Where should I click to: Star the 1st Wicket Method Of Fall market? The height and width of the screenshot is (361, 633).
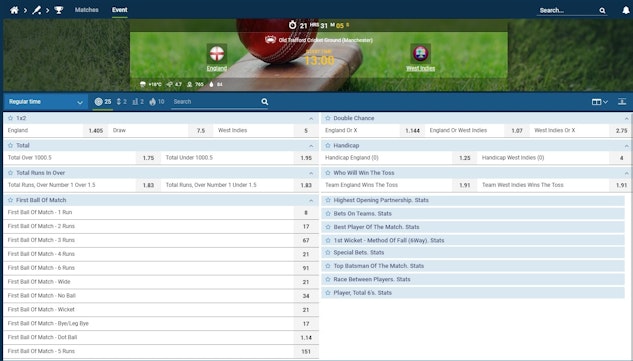(328, 240)
